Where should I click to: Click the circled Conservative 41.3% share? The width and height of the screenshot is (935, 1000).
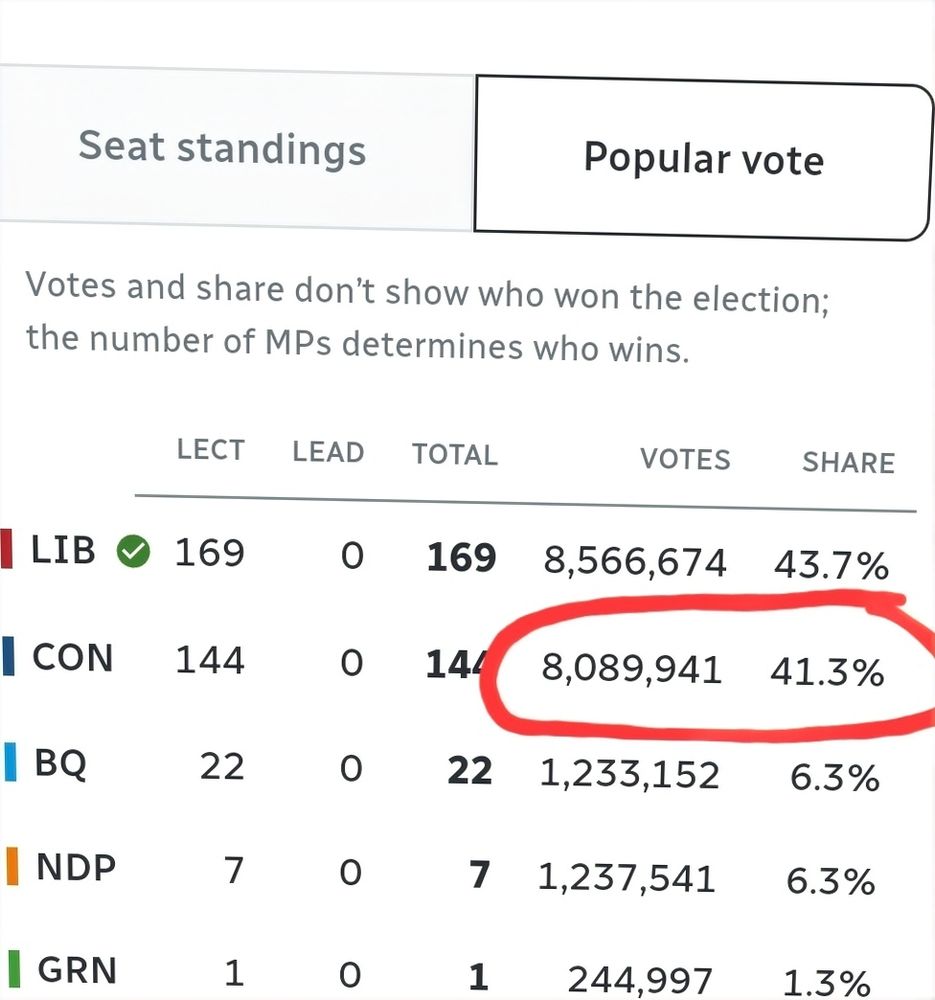(827, 672)
